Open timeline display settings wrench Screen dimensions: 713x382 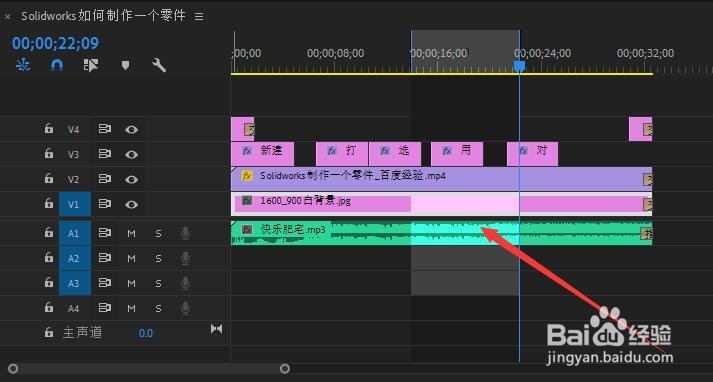click(159, 66)
